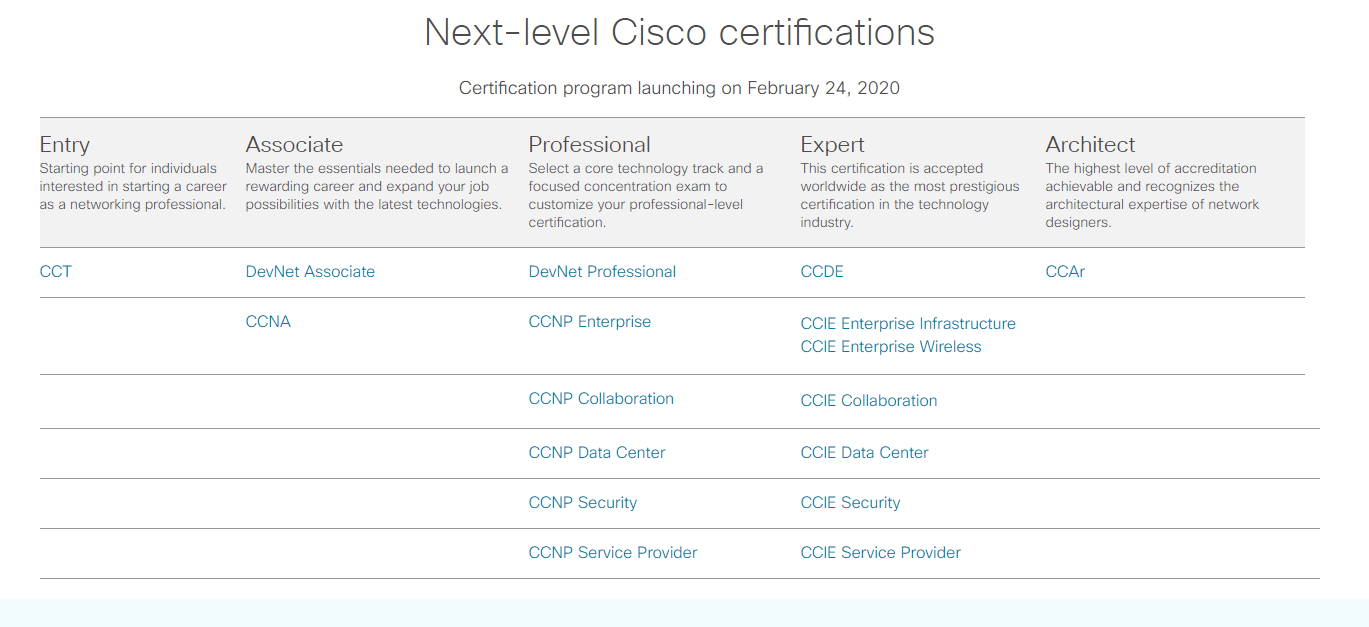The height and width of the screenshot is (627, 1369).
Task: Open the CCIE Collaboration link
Action: pos(869,401)
